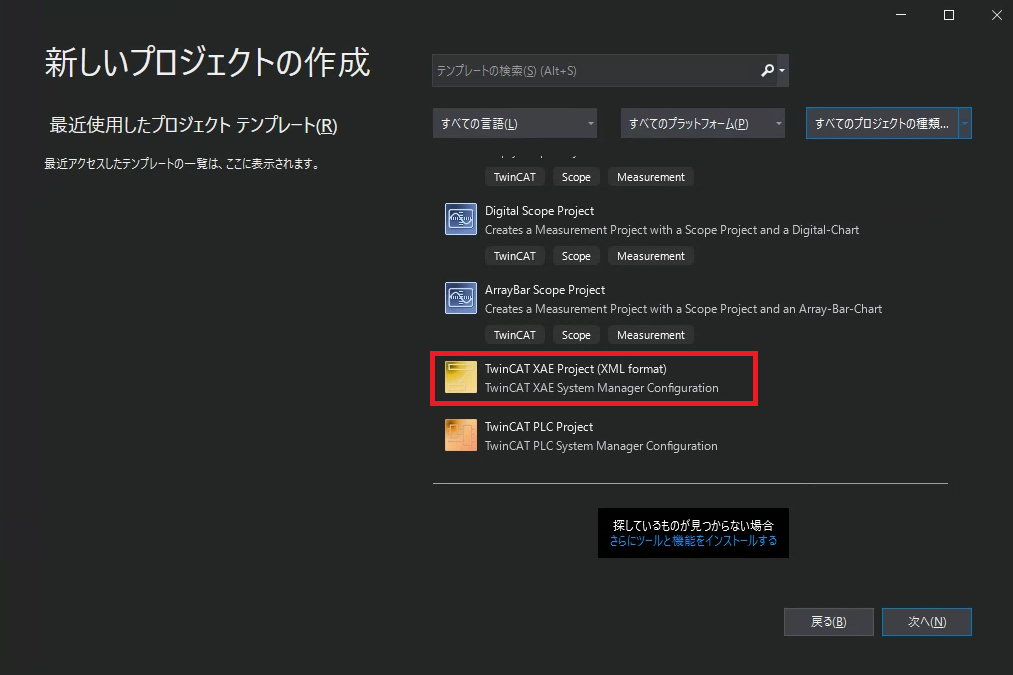The image size is (1013, 675).
Task: Select TwinCAT XAE Project (XML format) title
Action: [576, 369]
